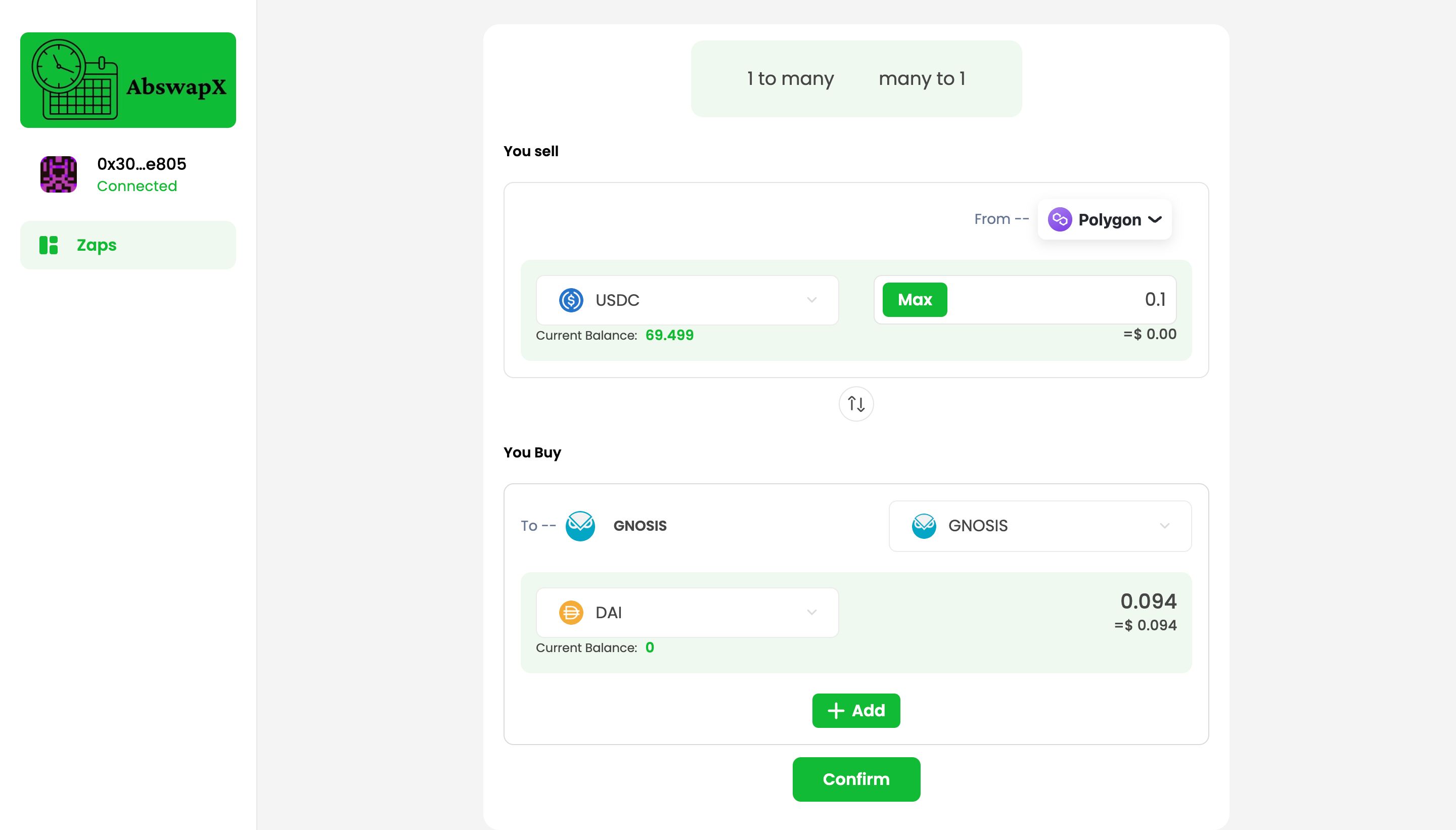Select the 'many to 1' tab
The height and width of the screenshot is (830, 1456).
tap(922, 78)
